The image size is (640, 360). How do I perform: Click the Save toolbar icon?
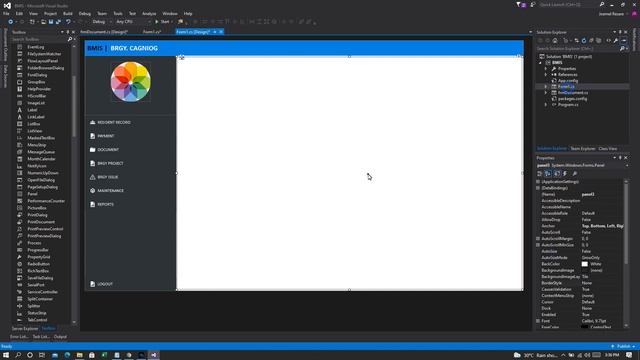point(51,22)
